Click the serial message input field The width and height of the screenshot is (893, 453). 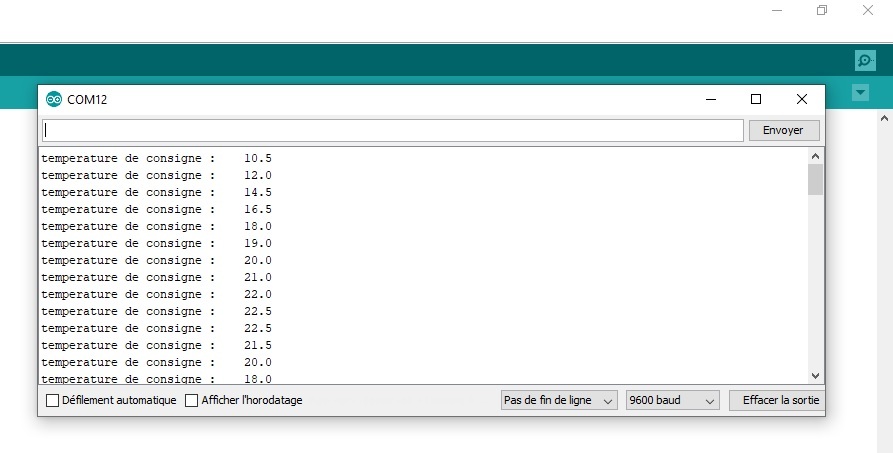(x=392, y=130)
